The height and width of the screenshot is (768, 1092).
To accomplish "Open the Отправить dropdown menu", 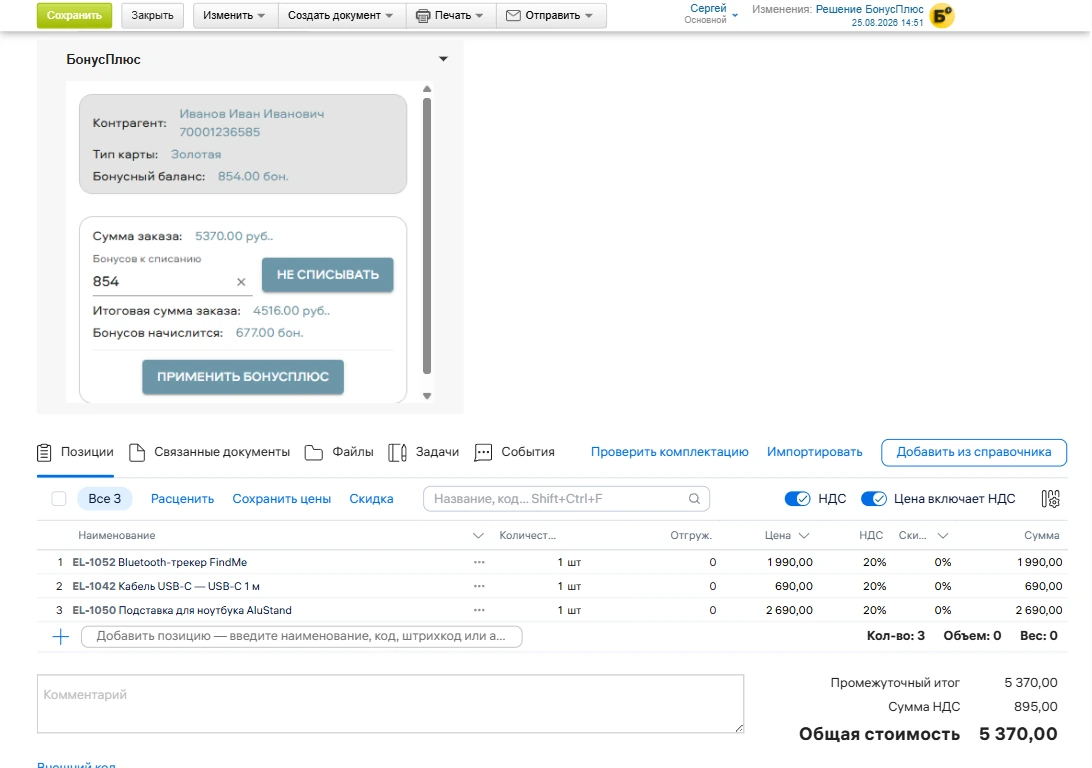I will point(551,15).
